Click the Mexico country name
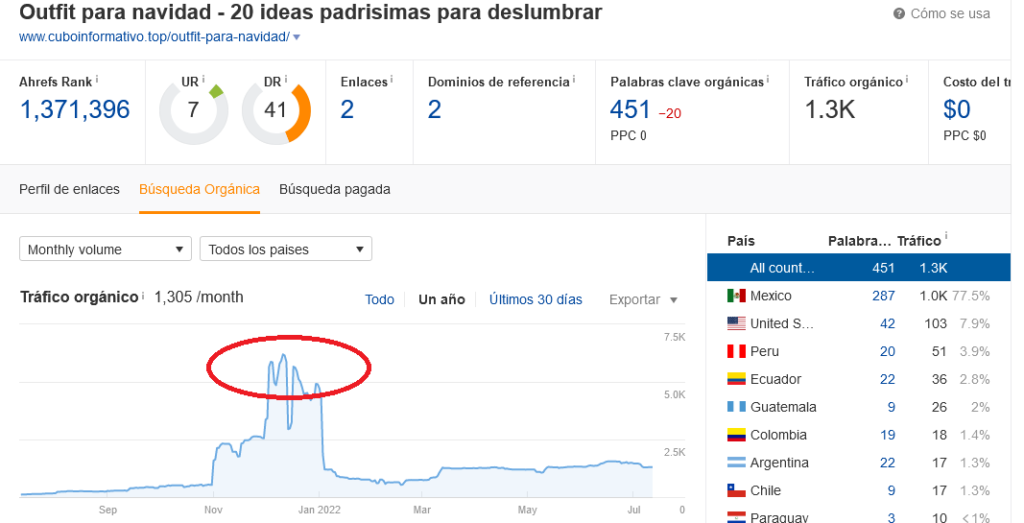 [x=771, y=296]
